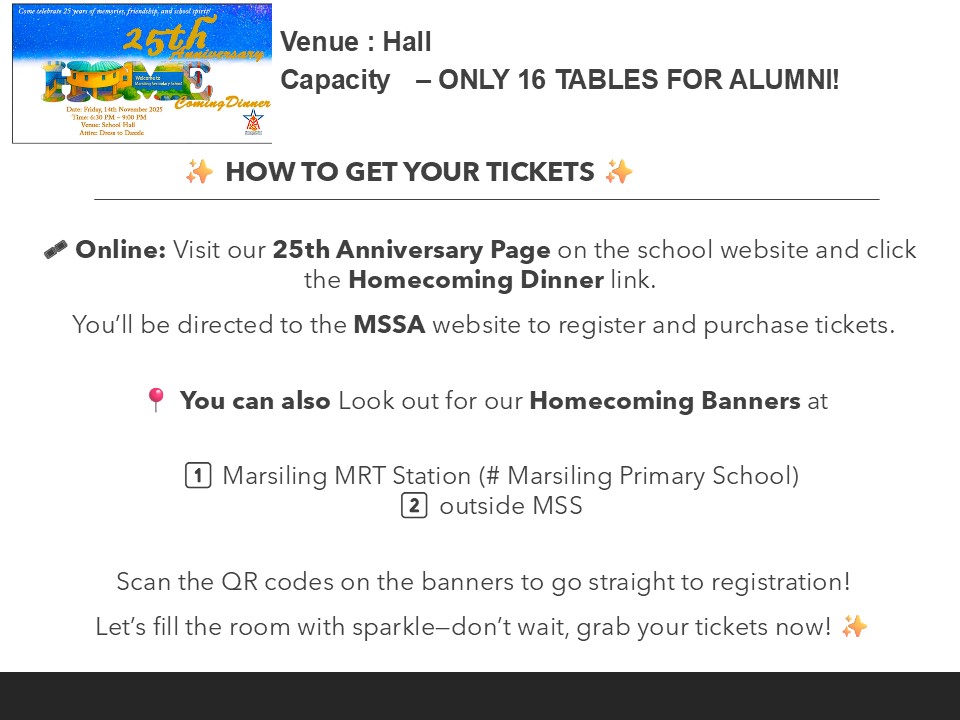This screenshot has height=720, width=960.
Task: Click the sparkle emoji after tickets now
Action: pyautogui.click(x=855, y=626)
